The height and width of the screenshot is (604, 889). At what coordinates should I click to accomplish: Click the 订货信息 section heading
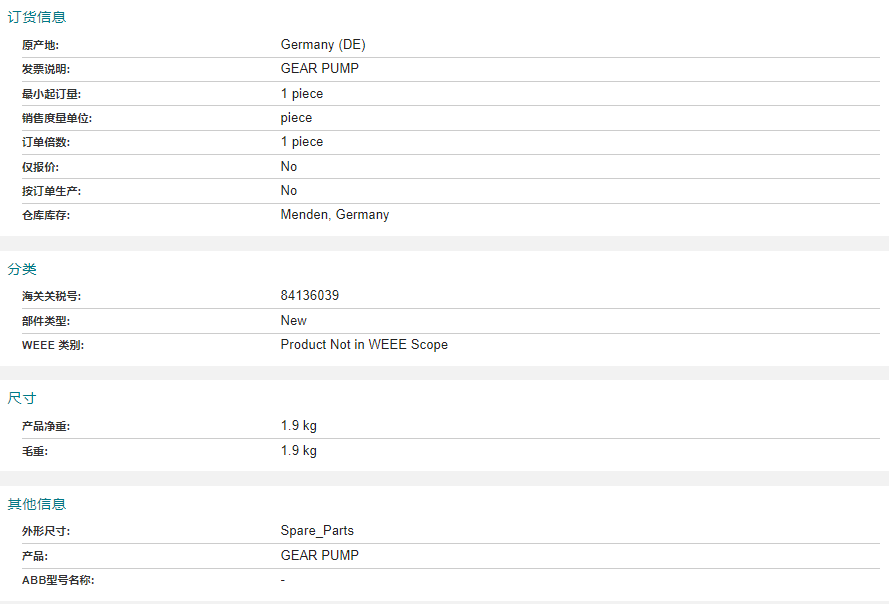(37, 17)
